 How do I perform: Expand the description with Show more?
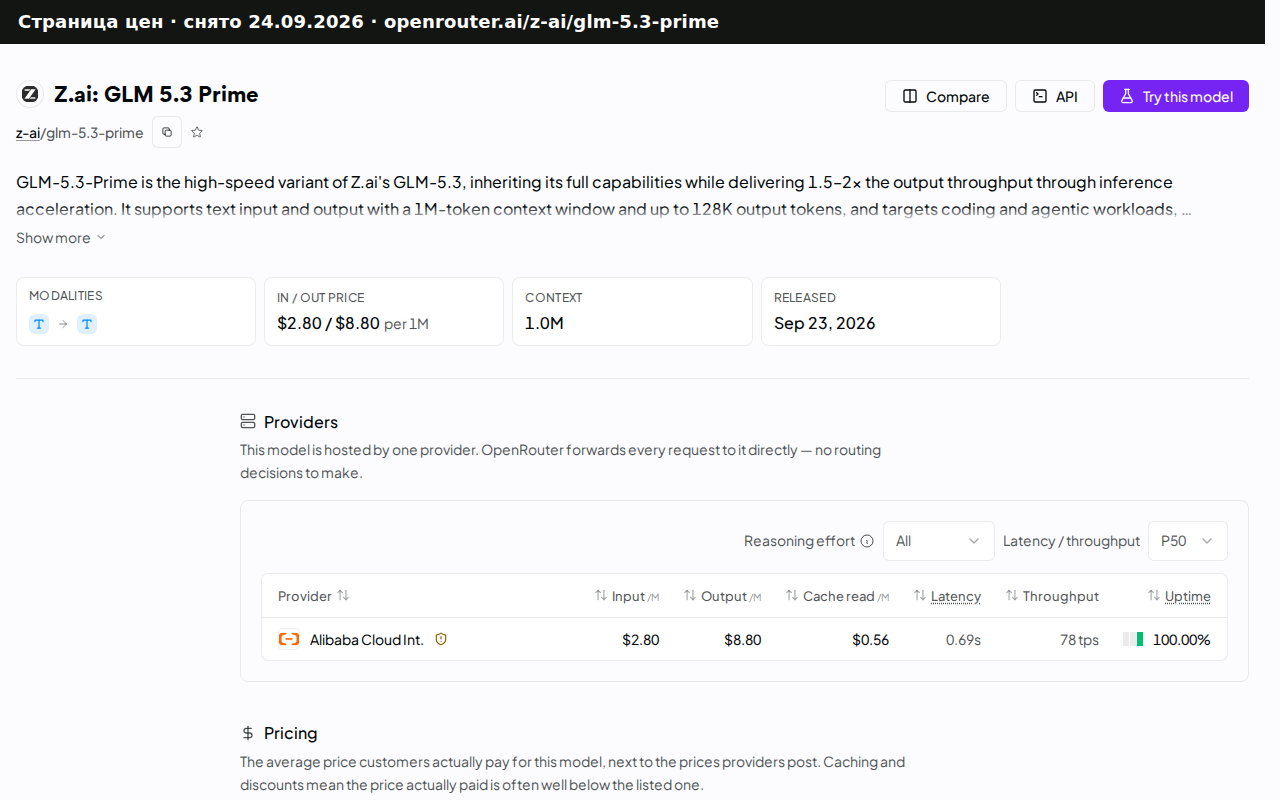[x=60, y=238]
